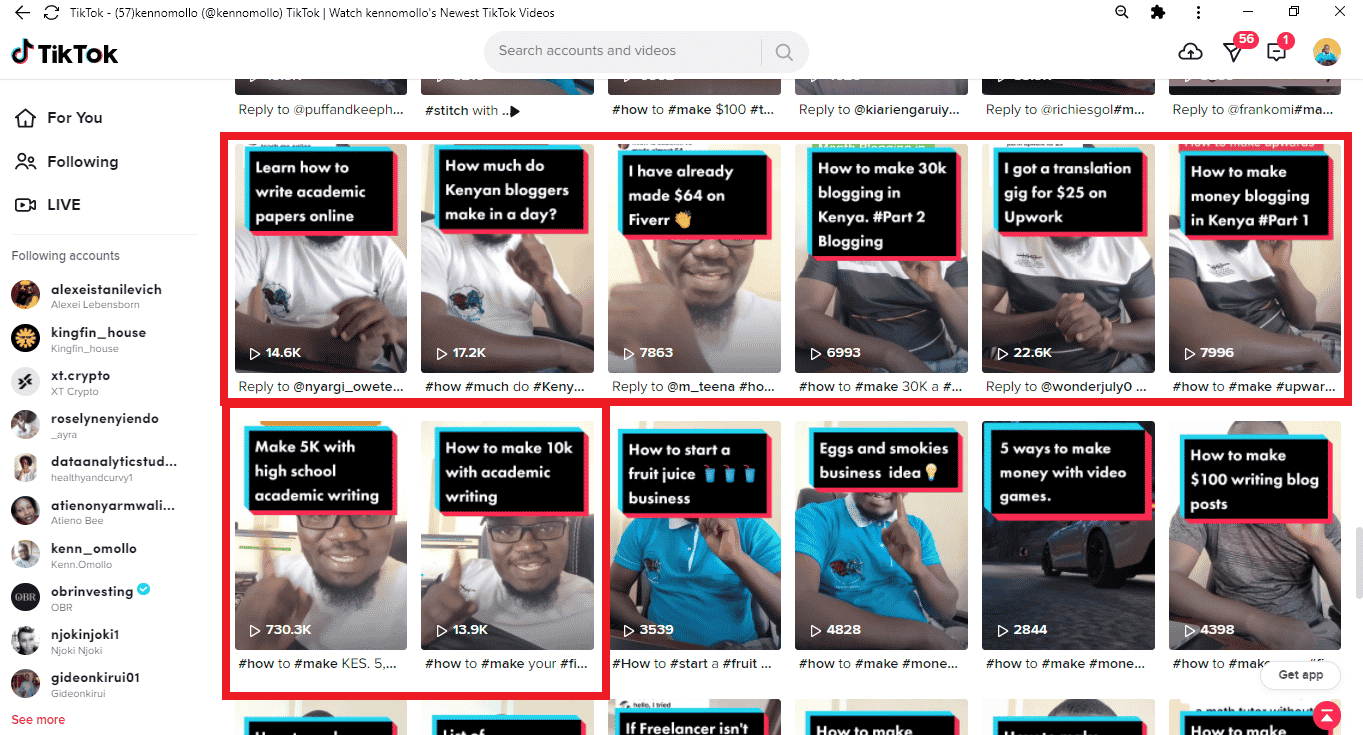Screen dimensions: 1363x735
Task: Click caption 'Reply to @richiesgol#m...'
Action: pyautogui.click(x=1066, y=110)
